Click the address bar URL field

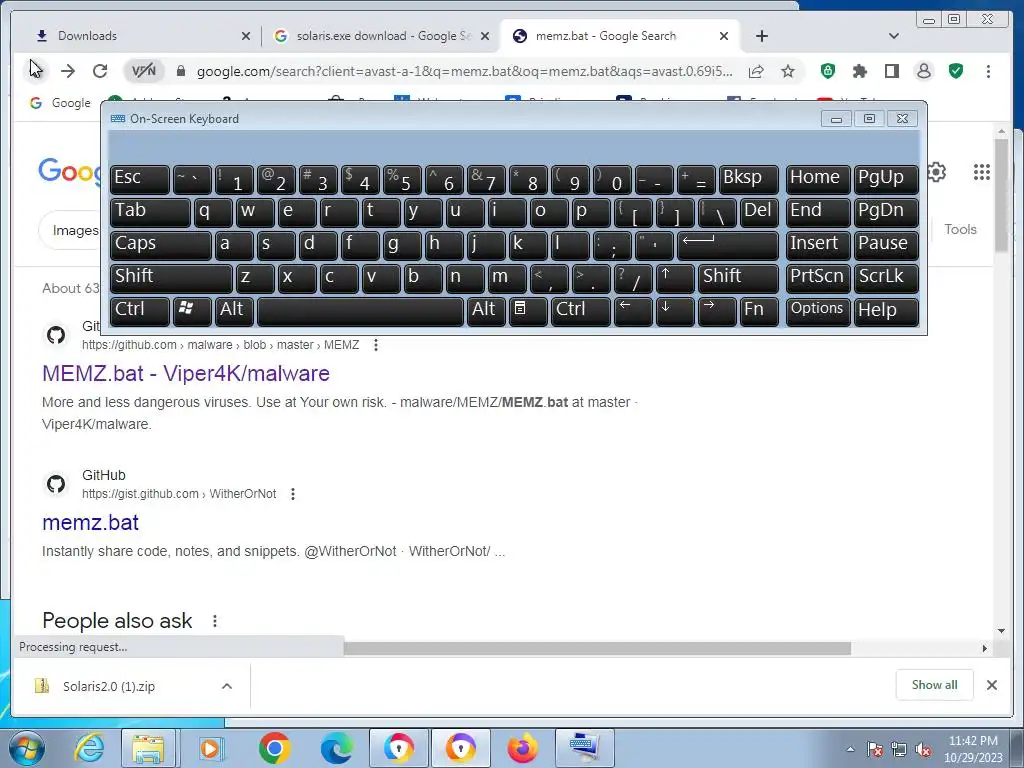coord(464,71)
